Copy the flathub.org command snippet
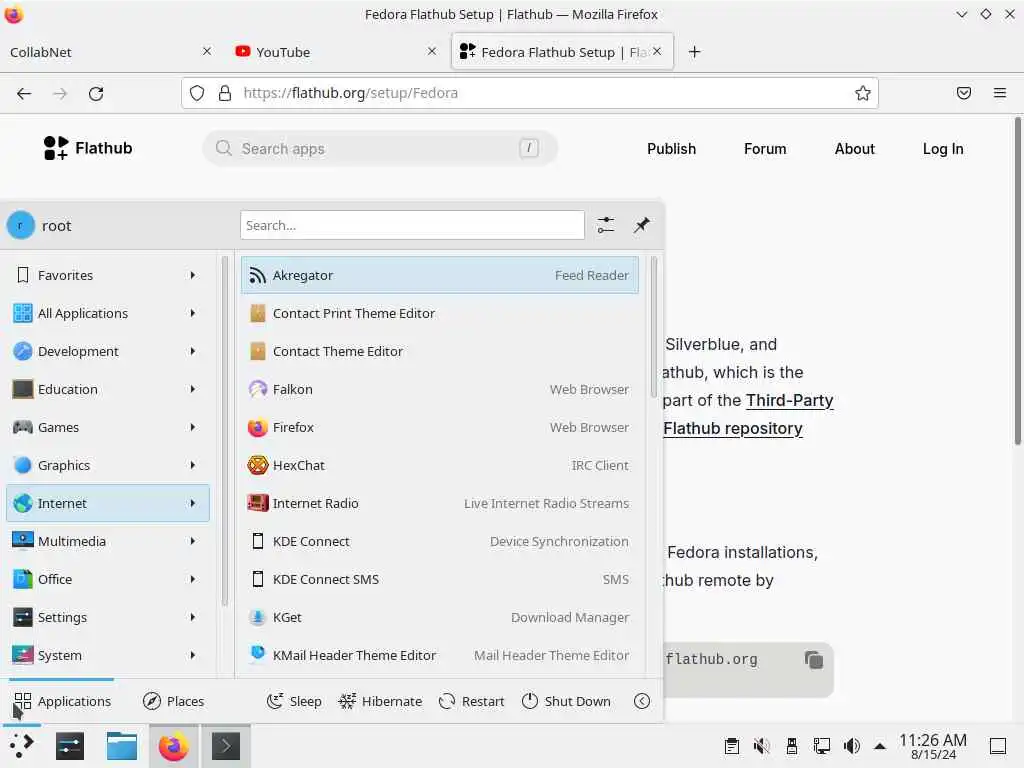This screenshot has height=768, width=1024. [814, 660]
